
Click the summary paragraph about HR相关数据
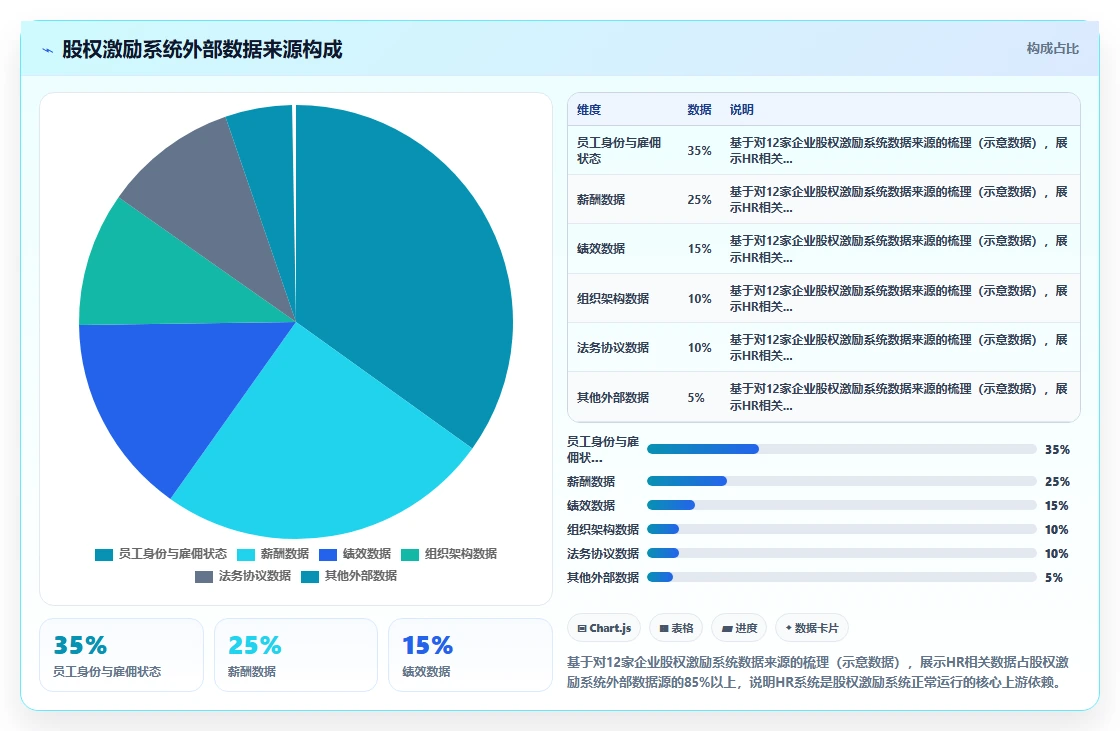coord(818,672)
